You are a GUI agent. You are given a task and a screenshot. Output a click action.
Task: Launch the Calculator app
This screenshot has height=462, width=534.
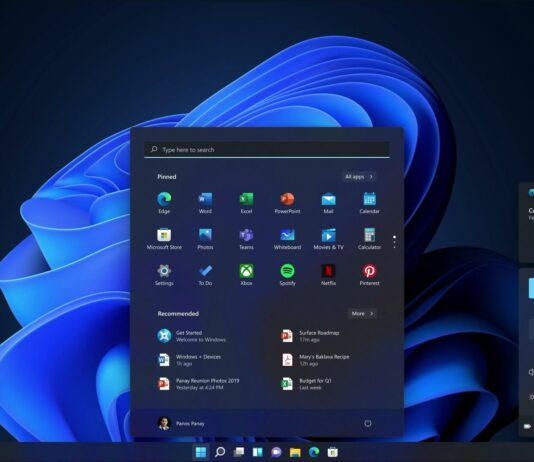(370, 239)
